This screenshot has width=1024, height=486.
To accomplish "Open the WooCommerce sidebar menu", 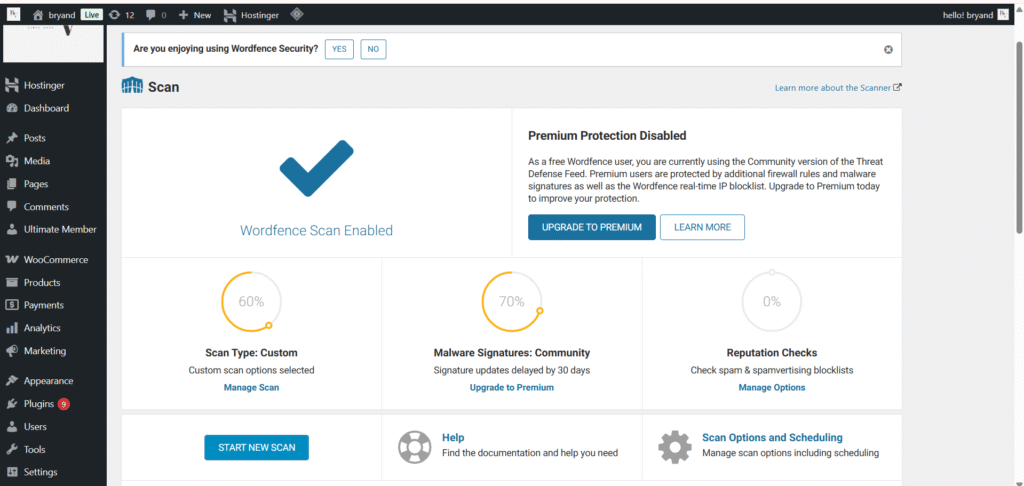I will [x=55, y=260].
